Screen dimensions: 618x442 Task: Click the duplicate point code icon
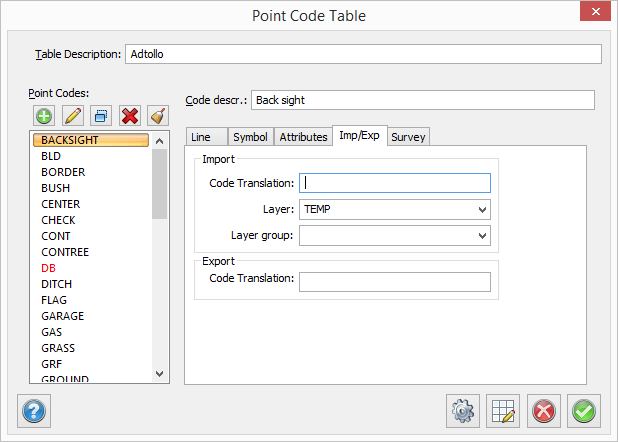click(100, 115)
